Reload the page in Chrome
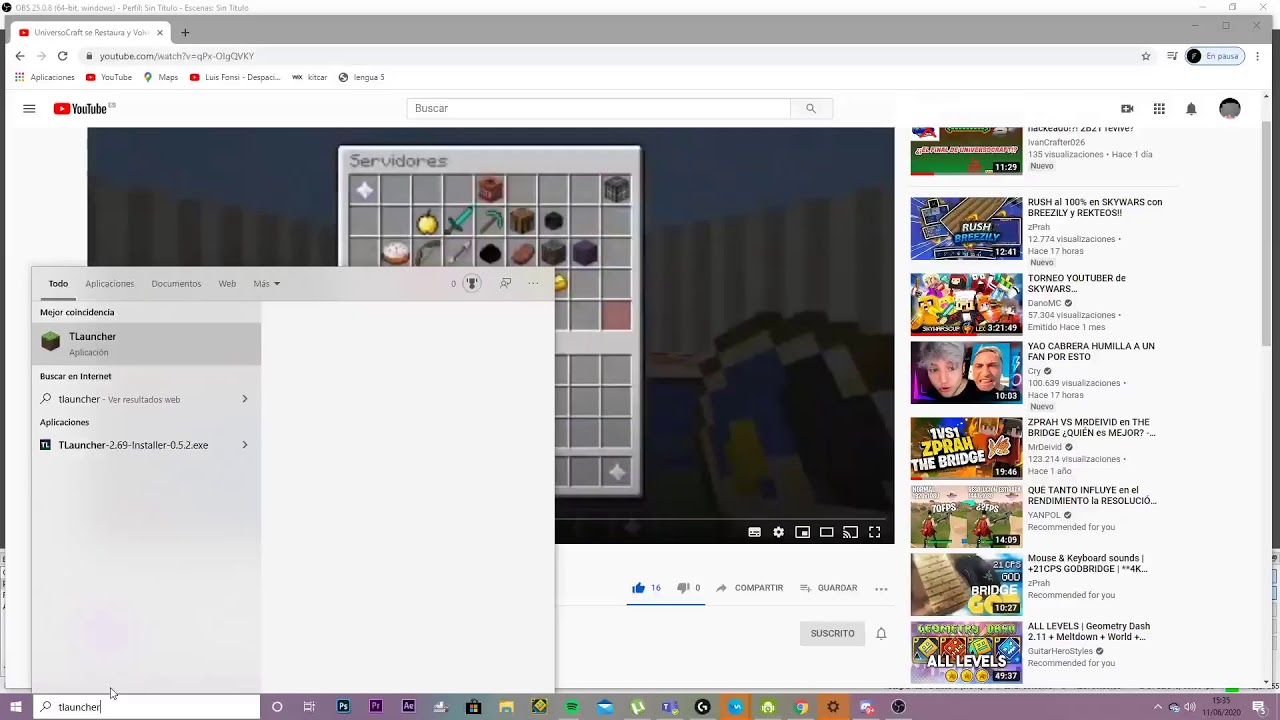Screen dimensions: 1280x720 [62, 56]
